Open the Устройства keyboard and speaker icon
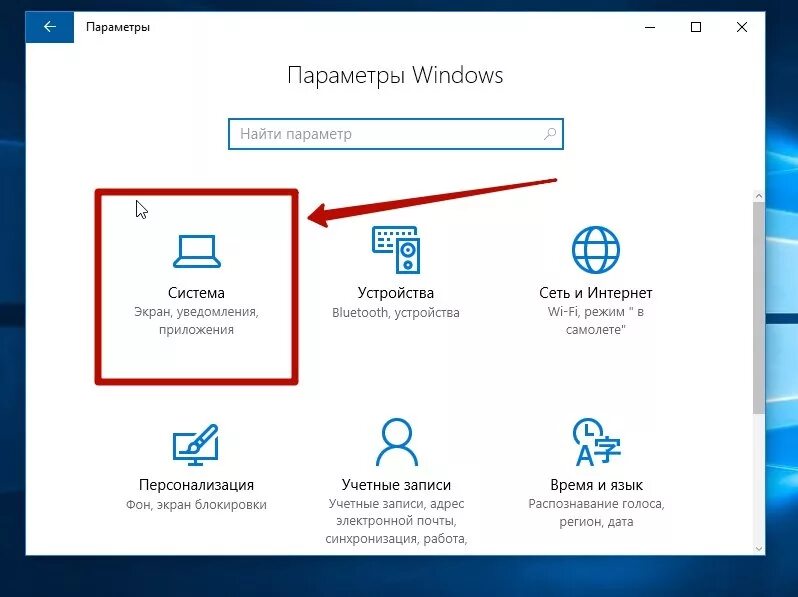The image size is (798, 597). tap(396, 249)
